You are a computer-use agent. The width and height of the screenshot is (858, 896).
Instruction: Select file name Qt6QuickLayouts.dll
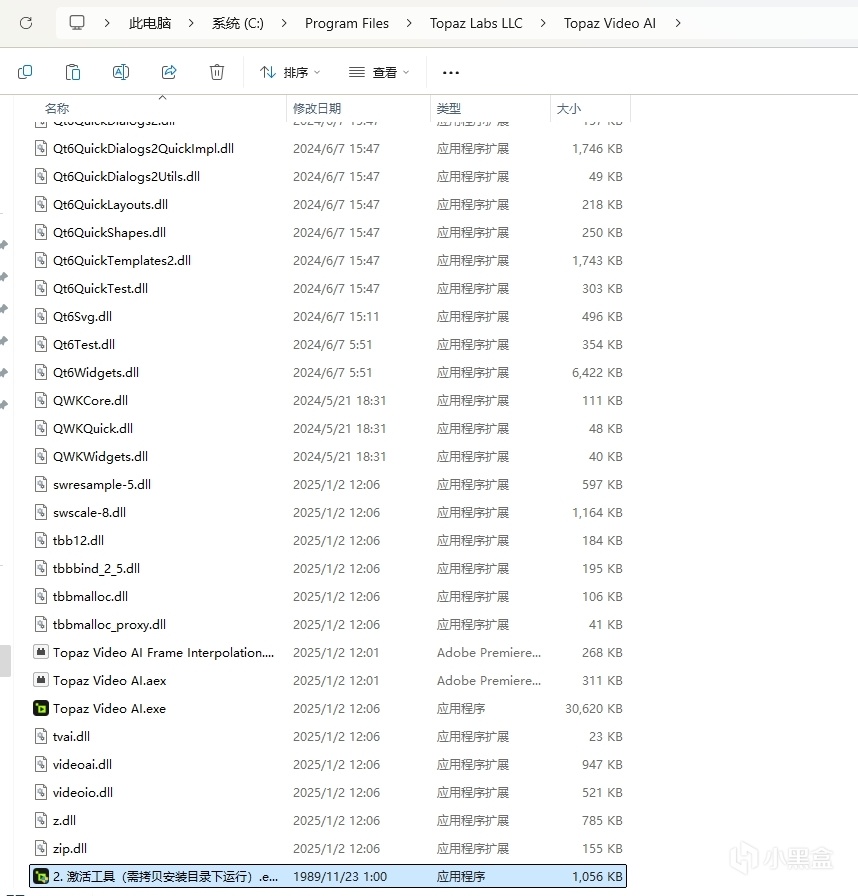(x=110, y=205)
